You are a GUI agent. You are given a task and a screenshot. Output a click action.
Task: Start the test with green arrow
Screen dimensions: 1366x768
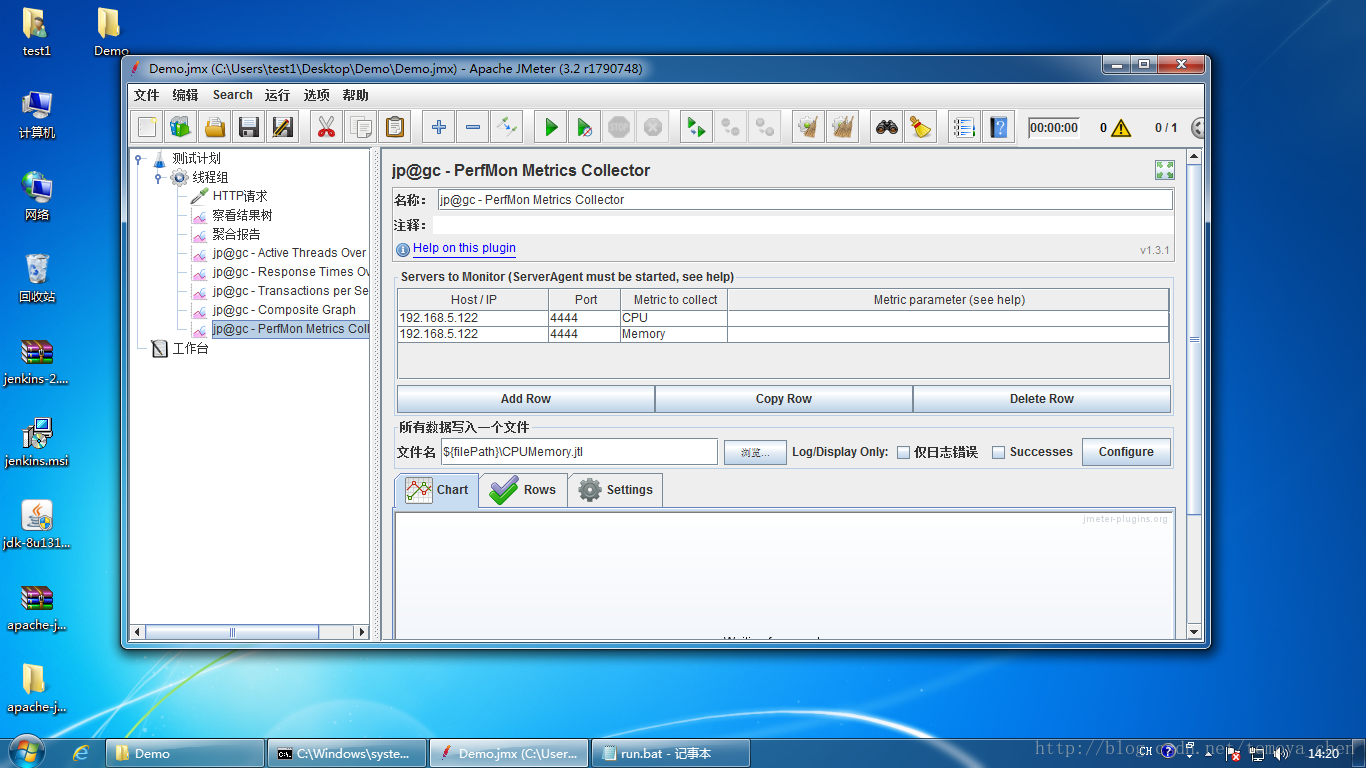click(x=550, y=127)
